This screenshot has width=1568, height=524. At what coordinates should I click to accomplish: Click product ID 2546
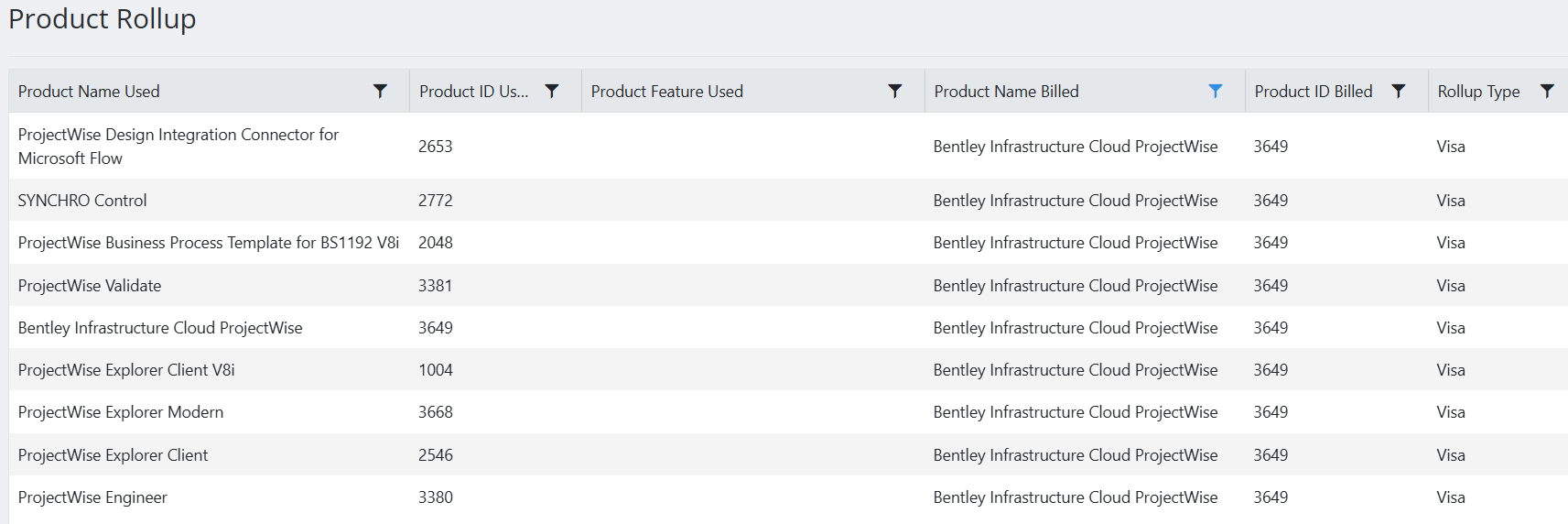(x=436, y=455)
